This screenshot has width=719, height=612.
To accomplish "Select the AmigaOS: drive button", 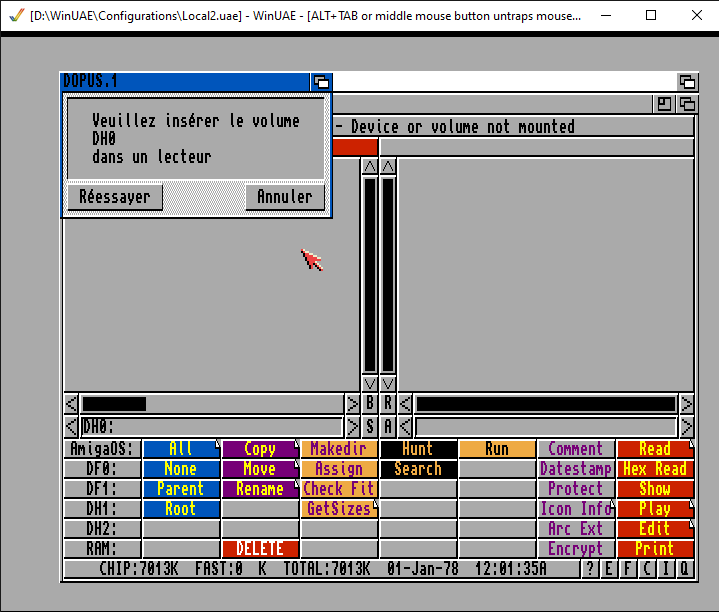I will click(102, 449).
